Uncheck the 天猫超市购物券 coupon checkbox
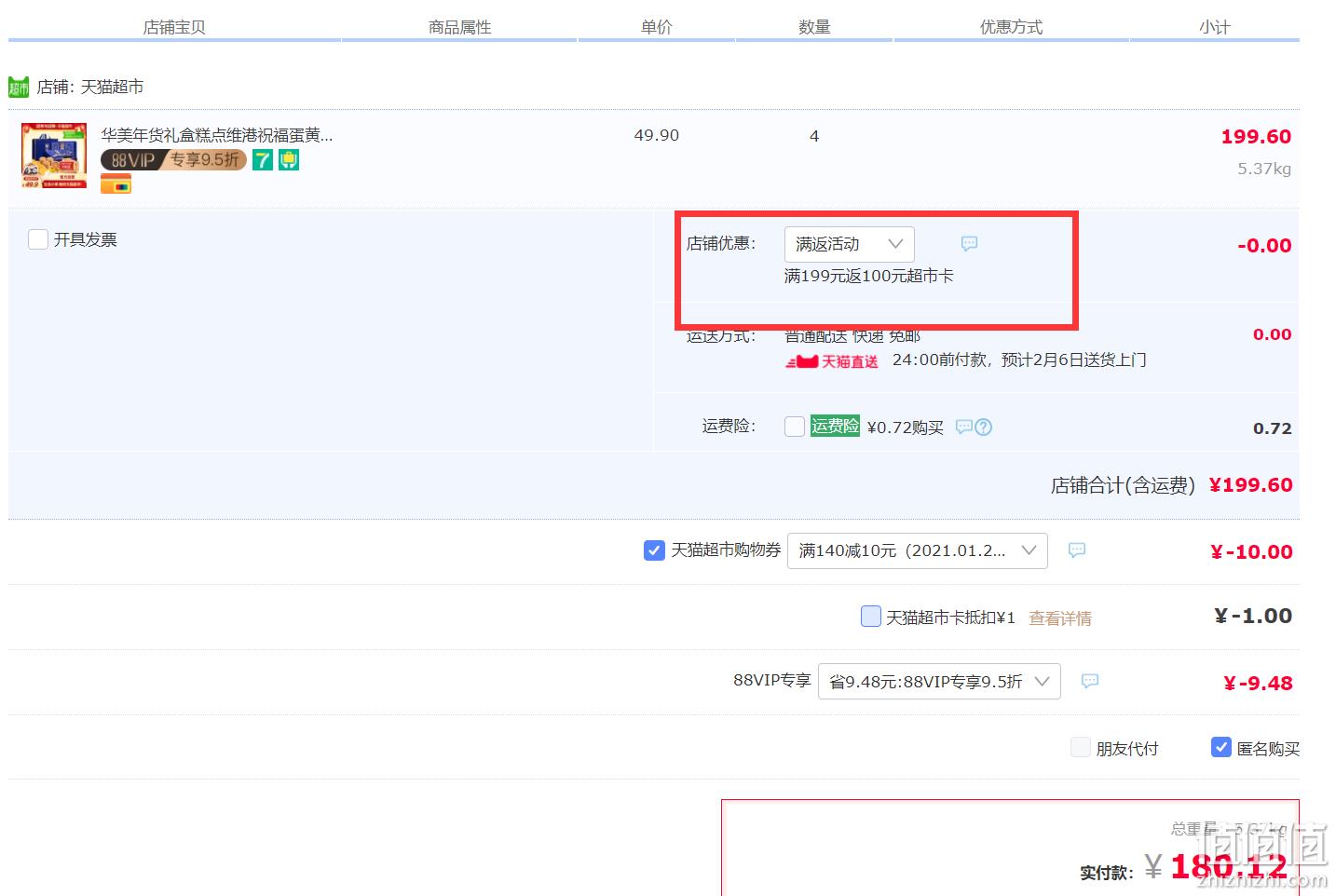This screenshot has width=1336, height=896. point(654,550)
